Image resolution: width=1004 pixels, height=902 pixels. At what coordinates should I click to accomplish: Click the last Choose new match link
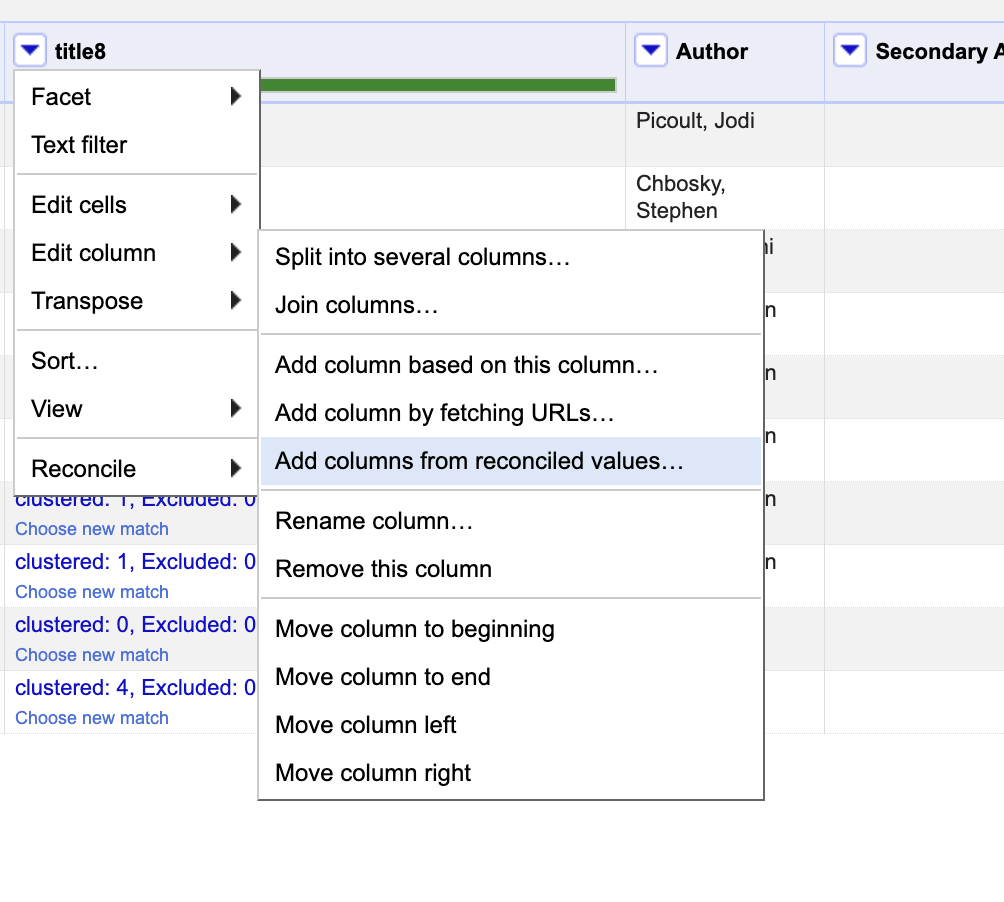[x=92, y=718]
